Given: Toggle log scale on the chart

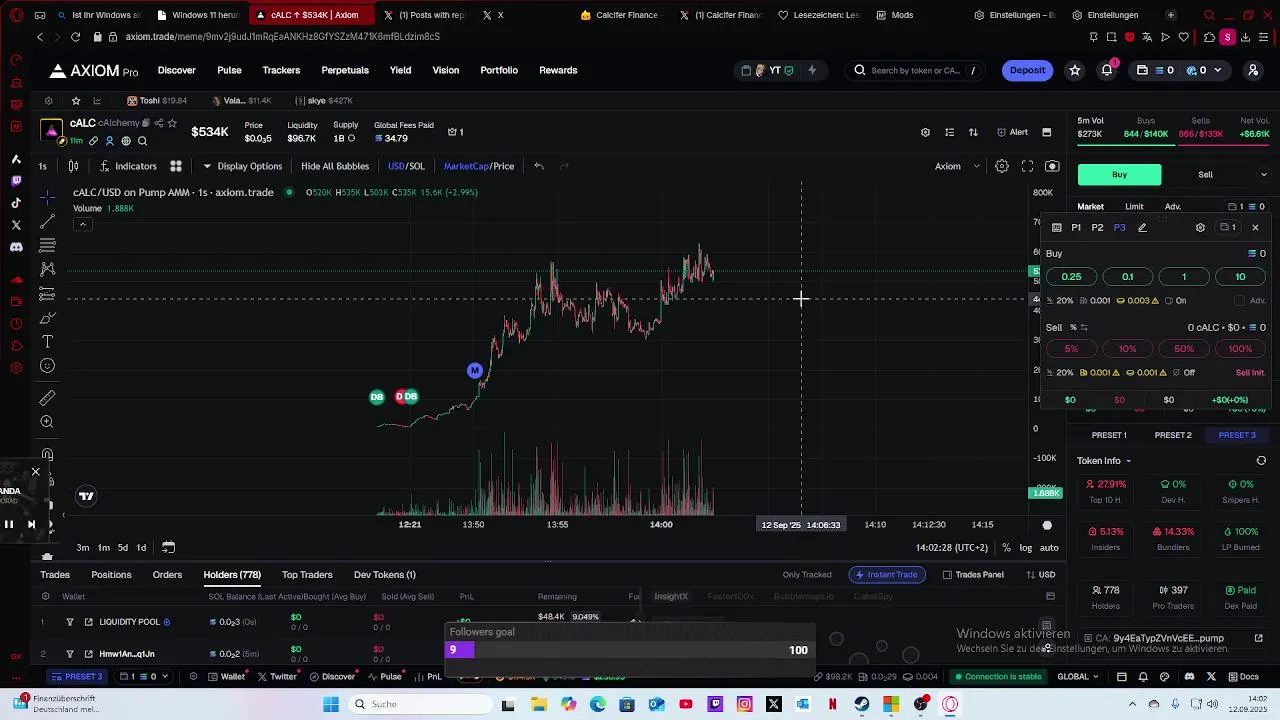Looking at the screenshot, I should click(x=1026, y=548).
